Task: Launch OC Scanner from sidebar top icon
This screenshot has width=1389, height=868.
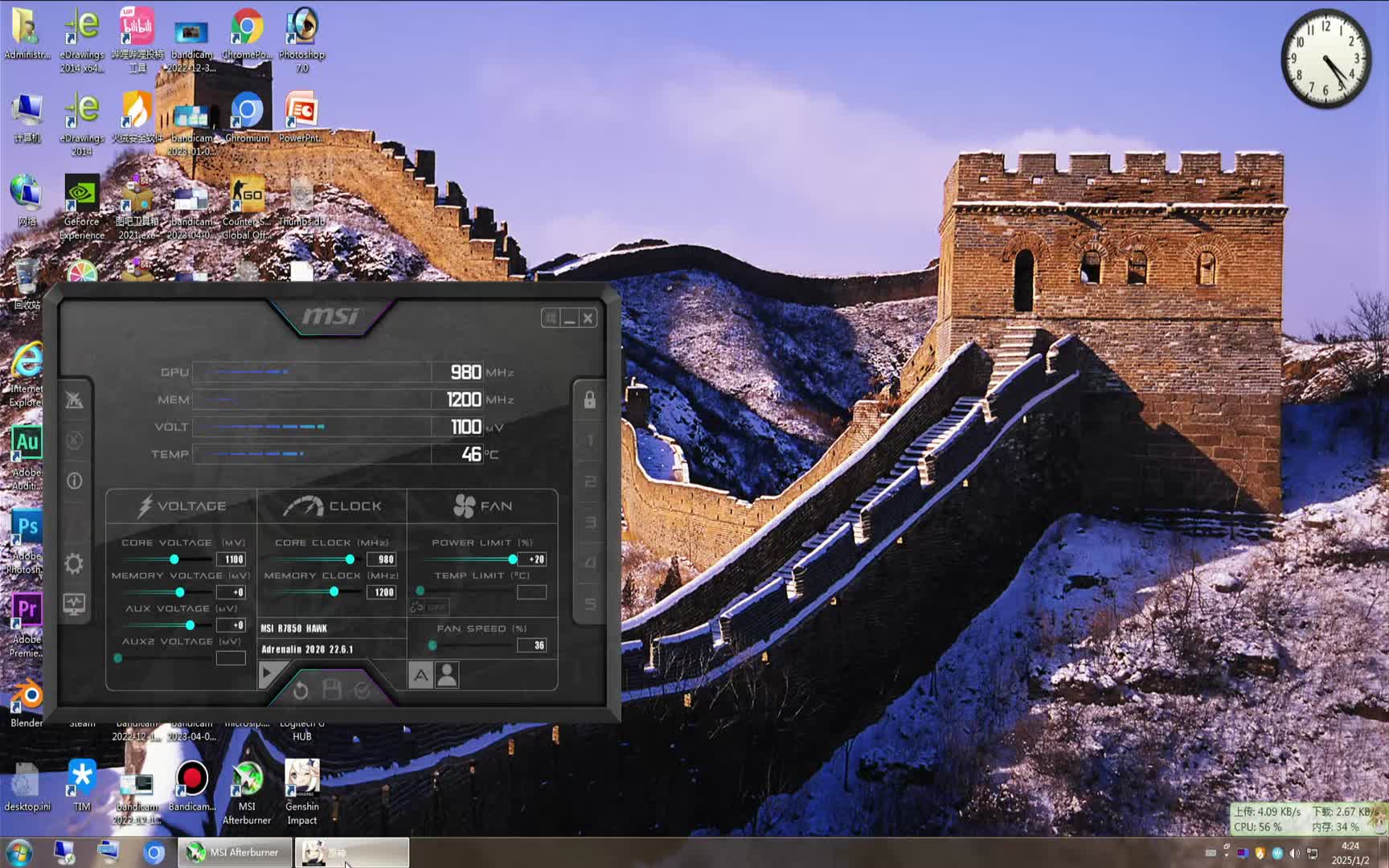Action: click(x=74, y=399)
